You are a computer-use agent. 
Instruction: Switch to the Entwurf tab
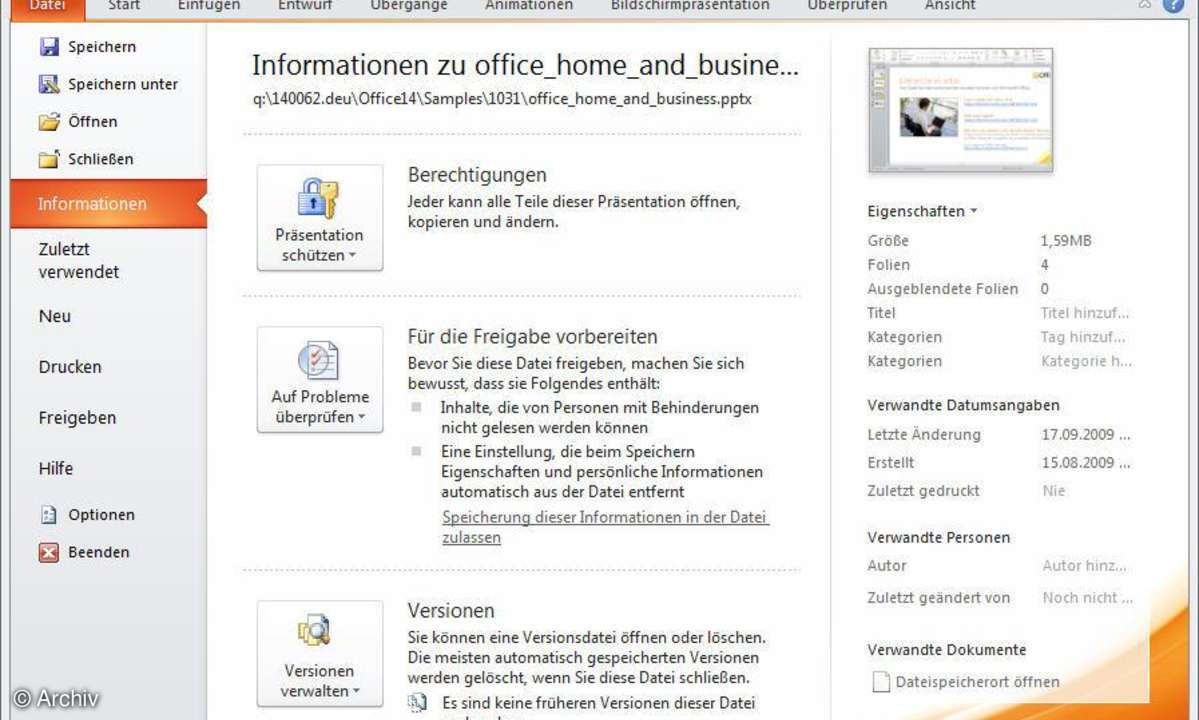(305, 6)
